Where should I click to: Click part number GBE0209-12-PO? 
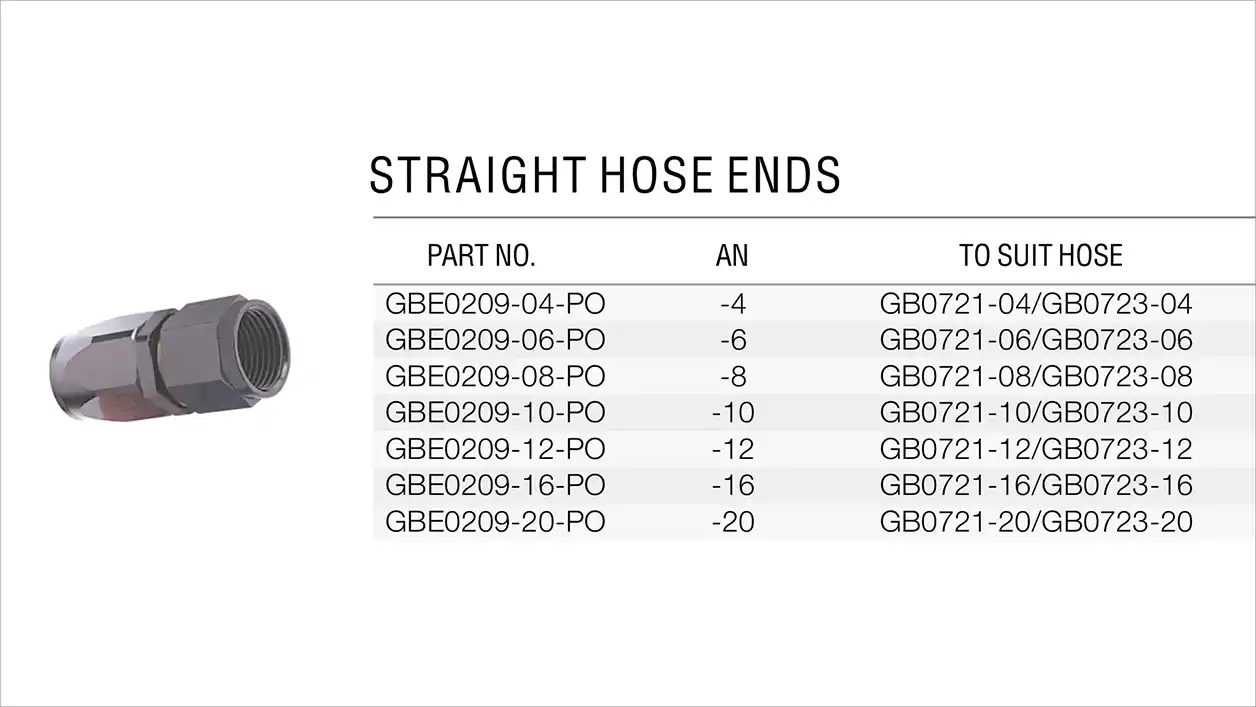(x=496, y=449)
